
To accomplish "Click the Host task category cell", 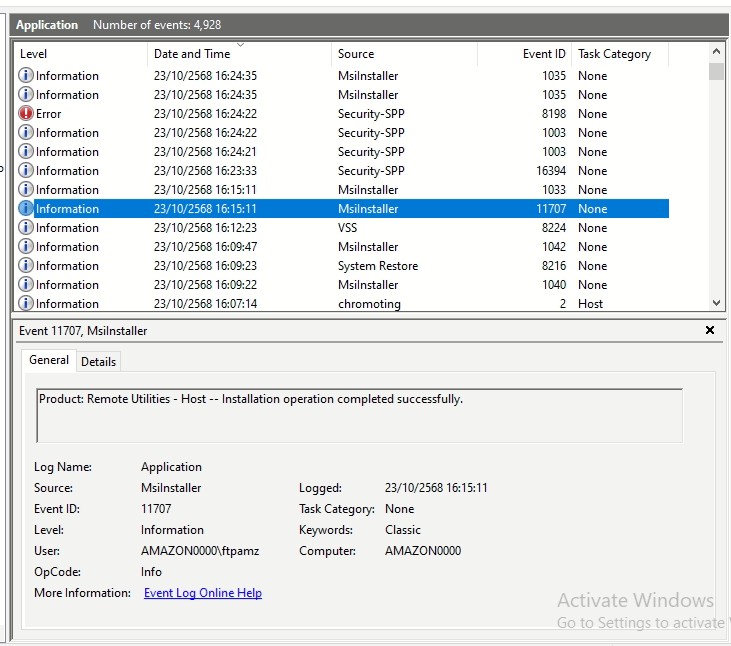I will click(x=590, y=304).
